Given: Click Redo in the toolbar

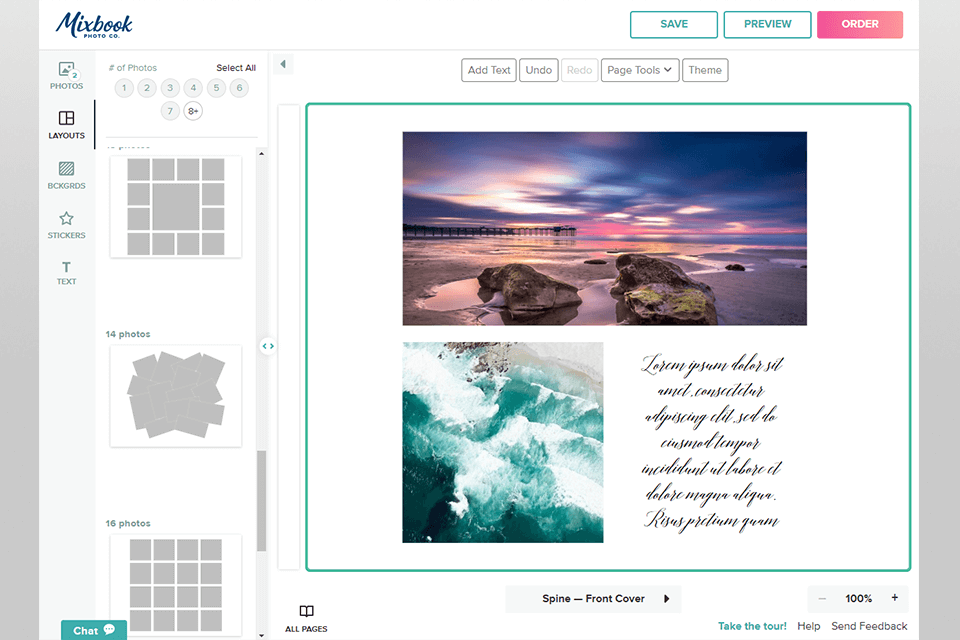Looking at the screenshot, I should (579, 70).
